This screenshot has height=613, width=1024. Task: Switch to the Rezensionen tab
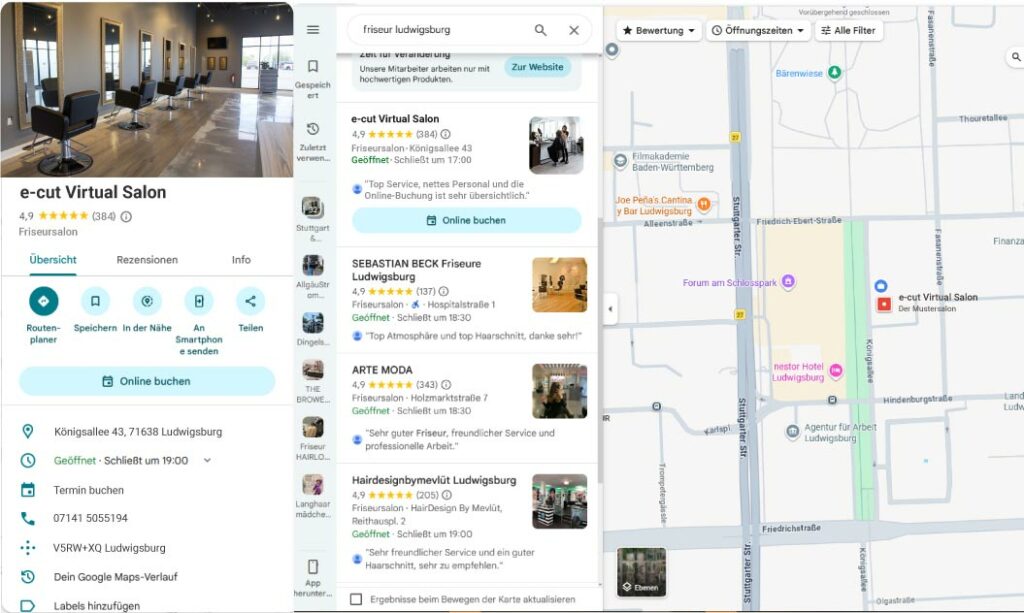tap(147, 260)
